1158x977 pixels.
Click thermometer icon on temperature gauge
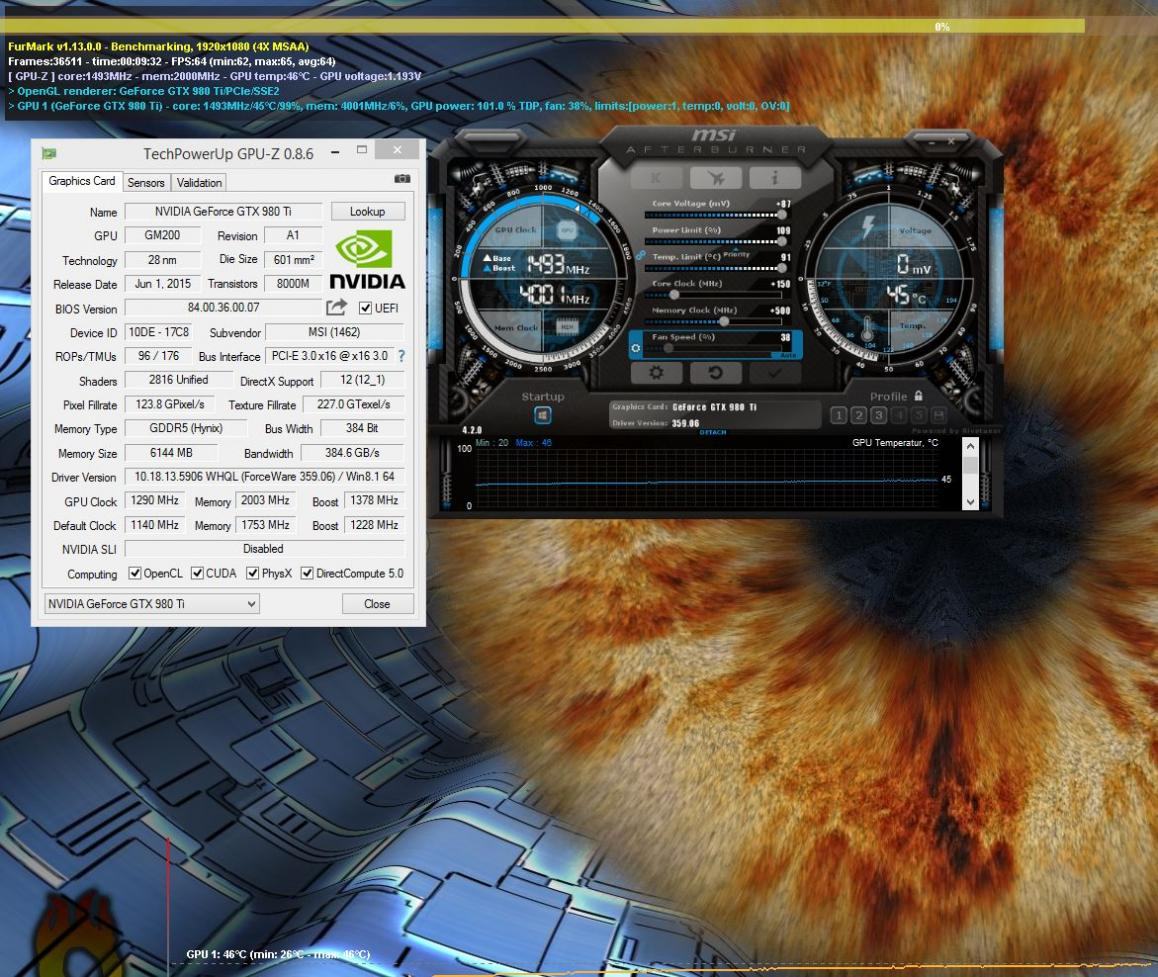pos(868,328)
